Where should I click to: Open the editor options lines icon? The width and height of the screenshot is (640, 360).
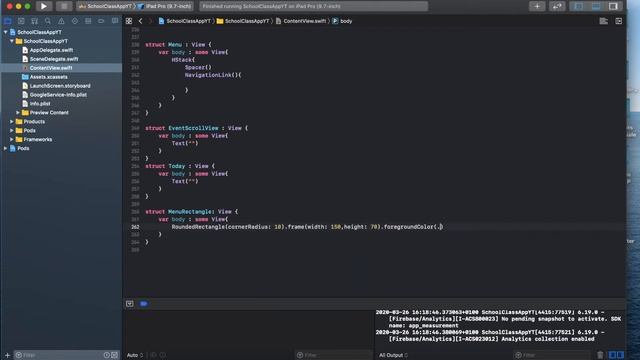603,21
